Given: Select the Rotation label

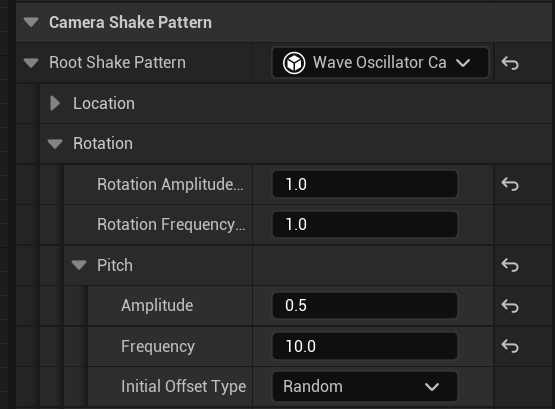Looking at the screenshot, I should [103, 143].
